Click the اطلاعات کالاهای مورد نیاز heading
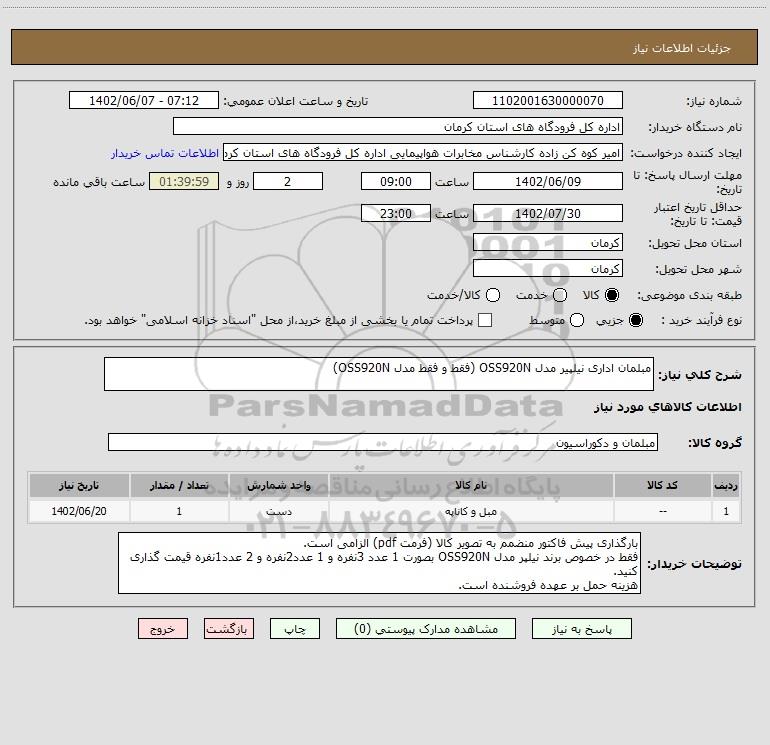Image resolution: width=770 pixels, height=745 pixels. 668,407
